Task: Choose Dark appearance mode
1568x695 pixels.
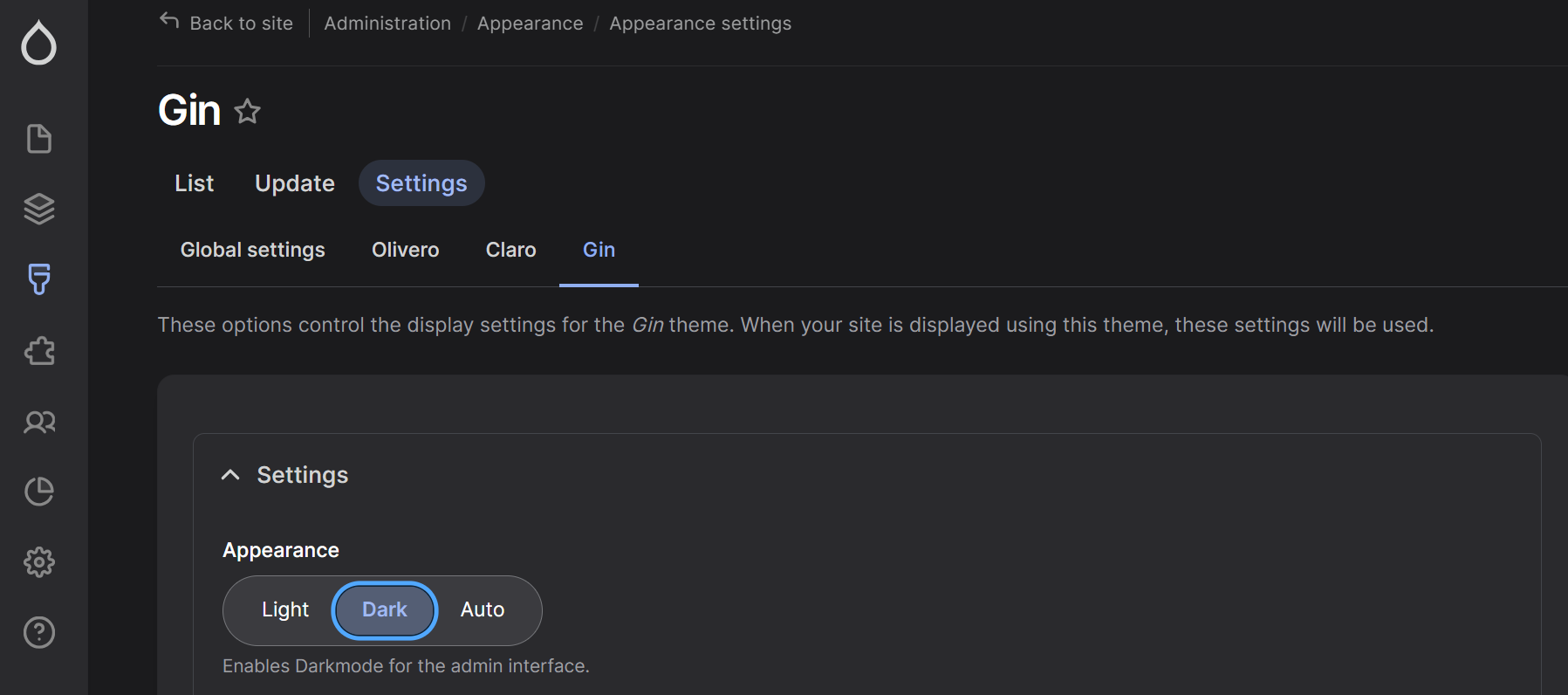Action: [385, 609]
